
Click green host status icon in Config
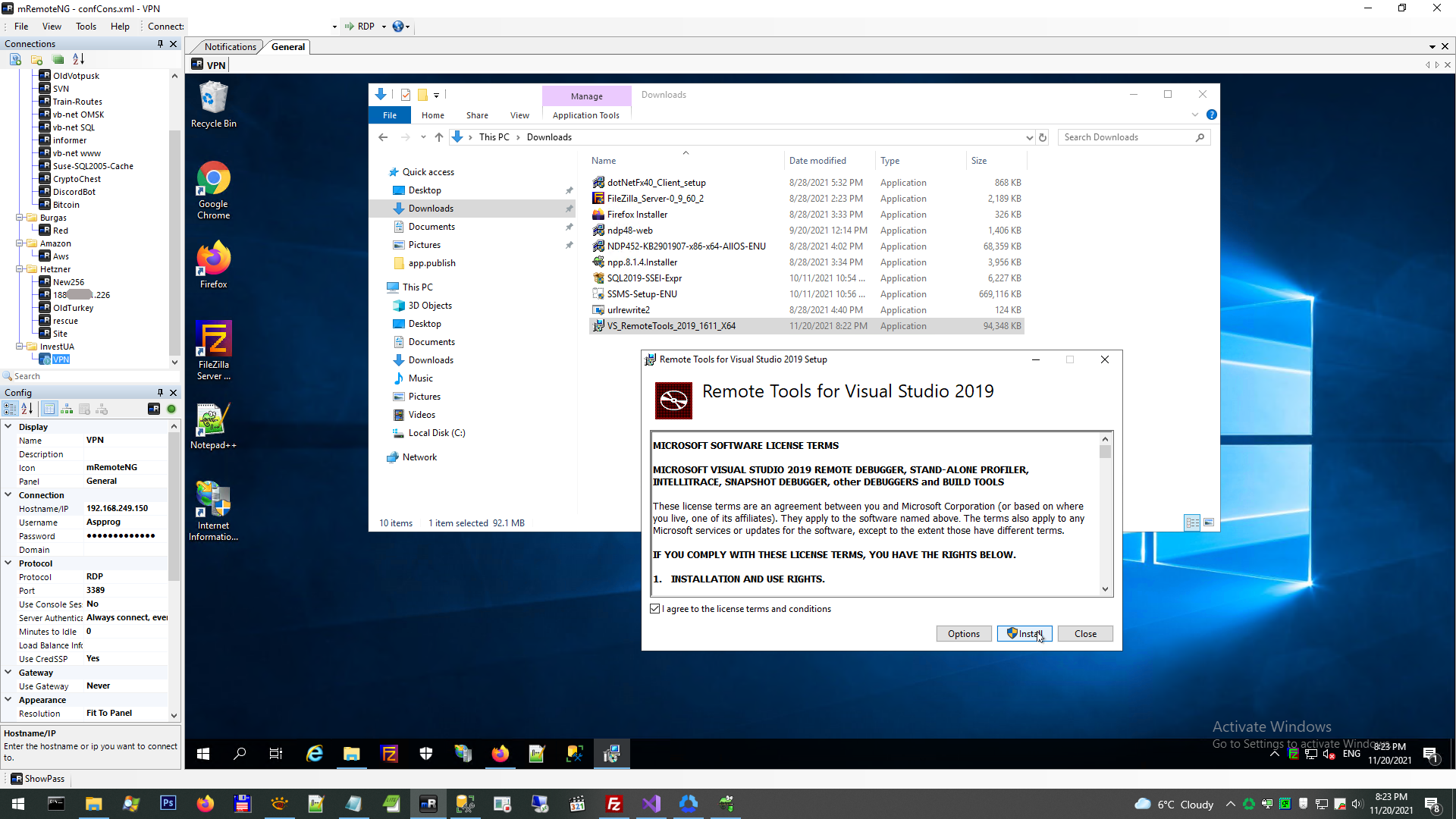point(171,409)
